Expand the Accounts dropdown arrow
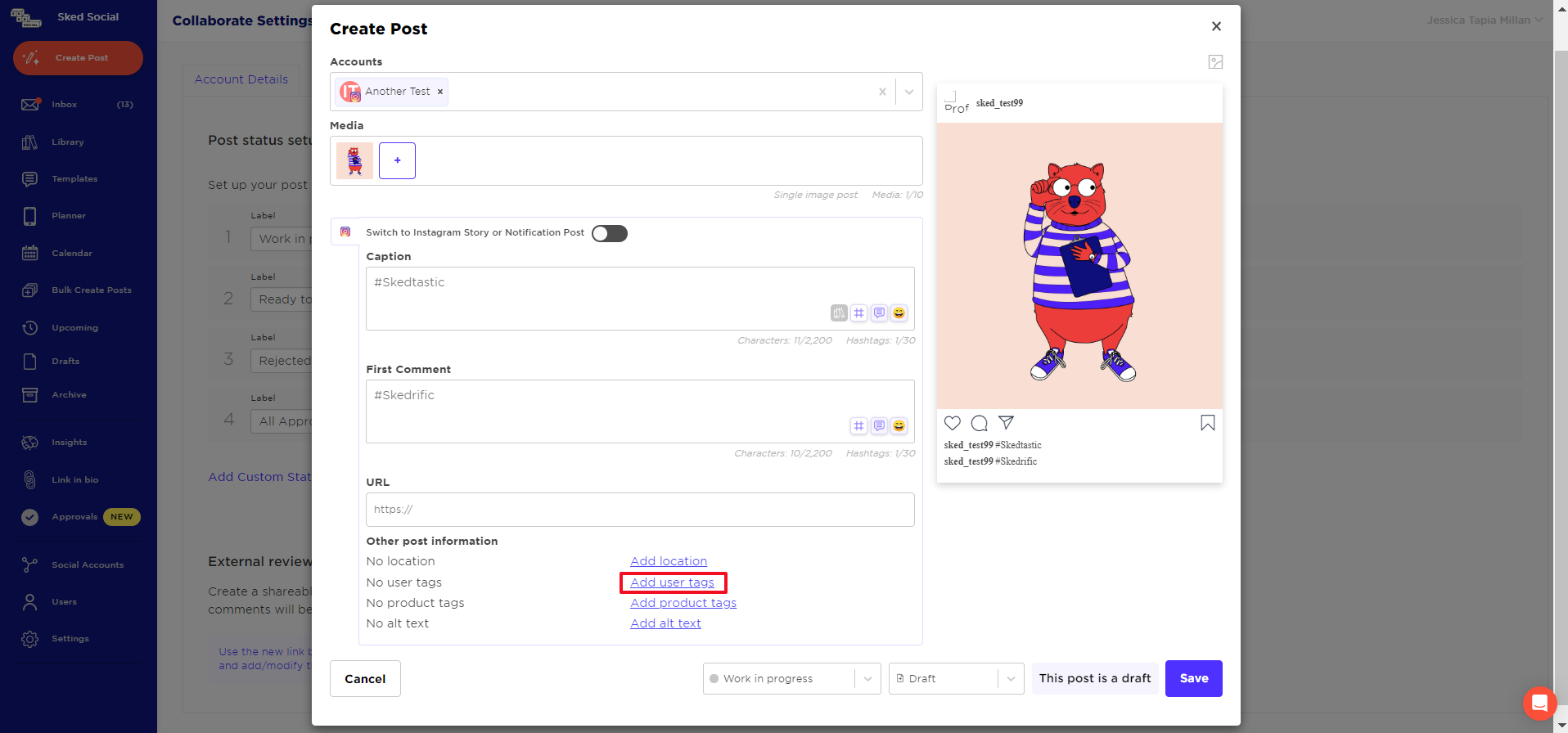 click(909, 92)
